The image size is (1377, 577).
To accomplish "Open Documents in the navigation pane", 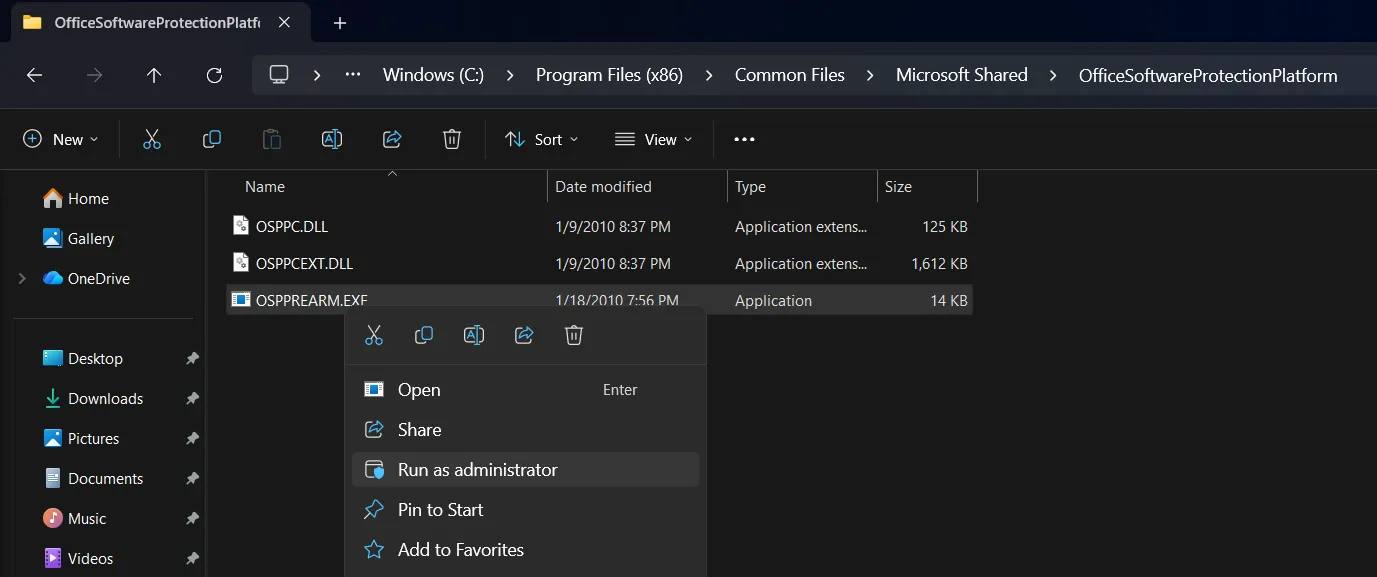I will coord(92,479).
